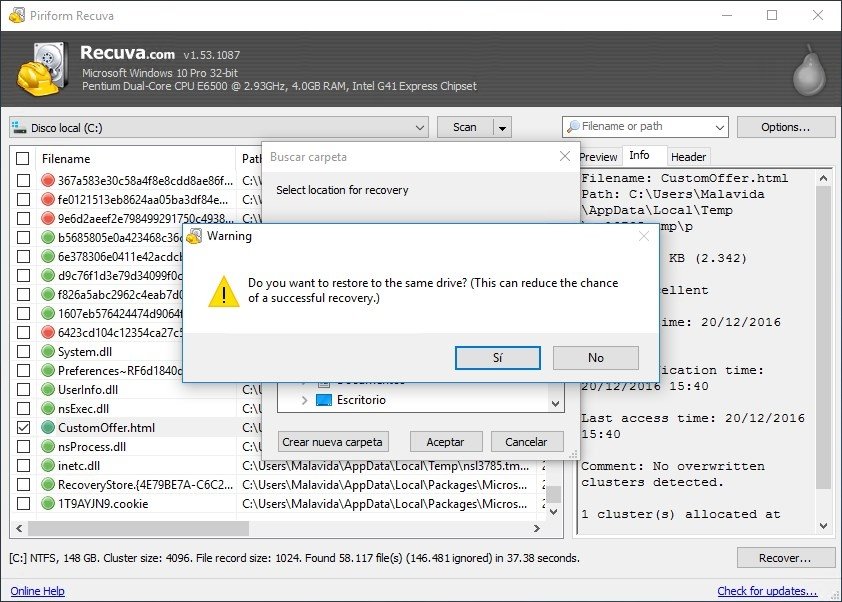The height and width of the screenshot is (602, 842).
Task: Click the status dot for CustomOffer.html
Action: (x=48, y=427)
